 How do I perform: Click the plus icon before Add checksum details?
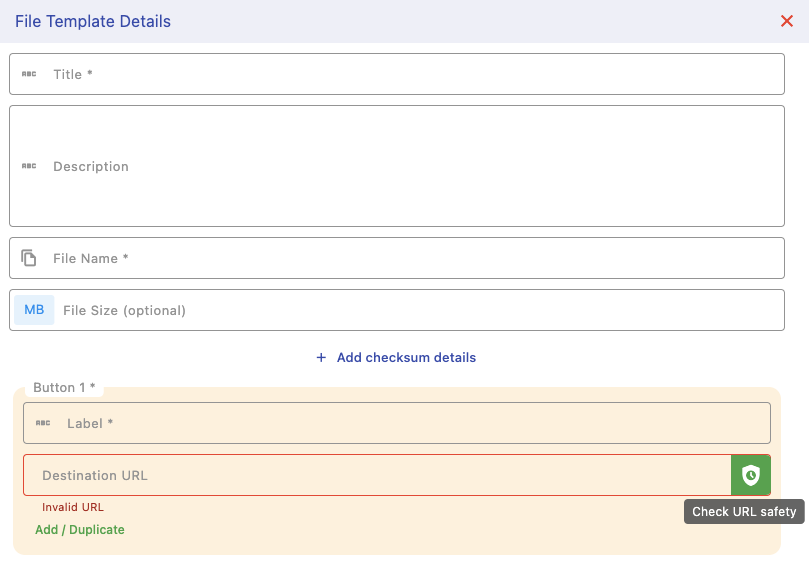click(321, 358)
